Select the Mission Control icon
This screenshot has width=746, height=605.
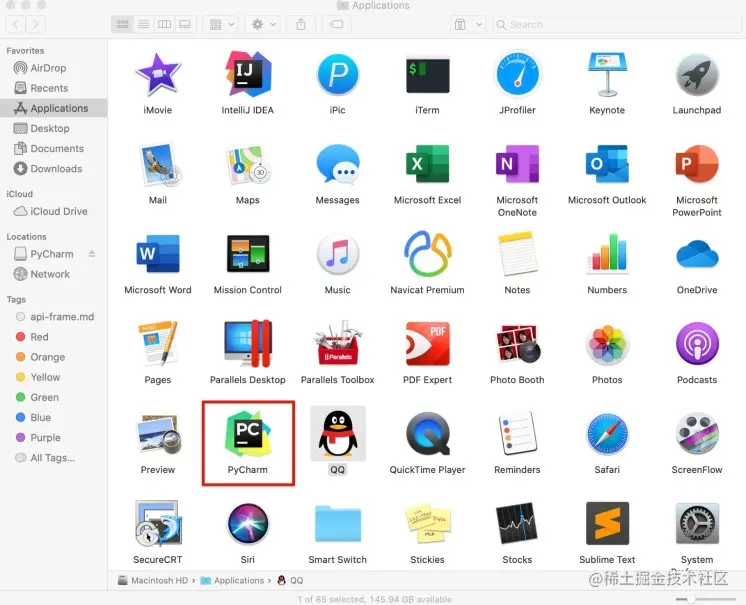pyautogui.click(x=248, y=254)
